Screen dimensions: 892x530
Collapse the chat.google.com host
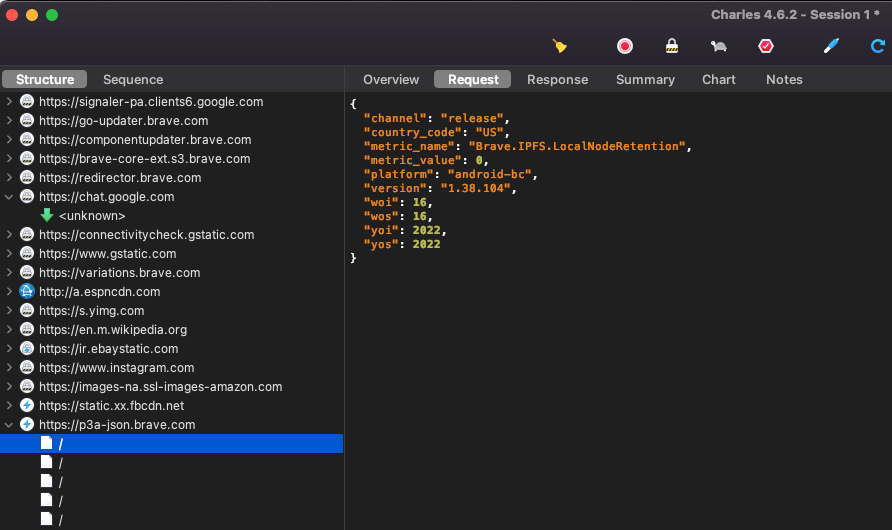9,197
